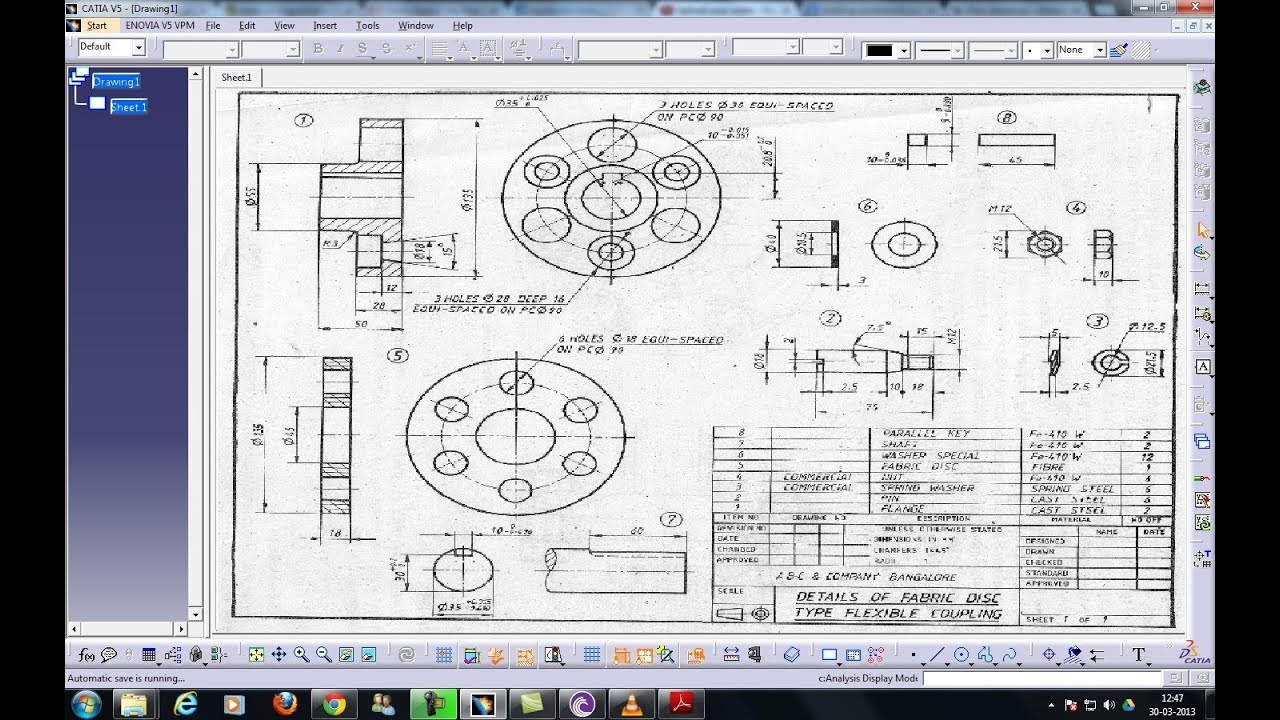Viewport: 1280px width, 720px height.
Task: Open the Formula f(x) tool
Action: [87, 655]
